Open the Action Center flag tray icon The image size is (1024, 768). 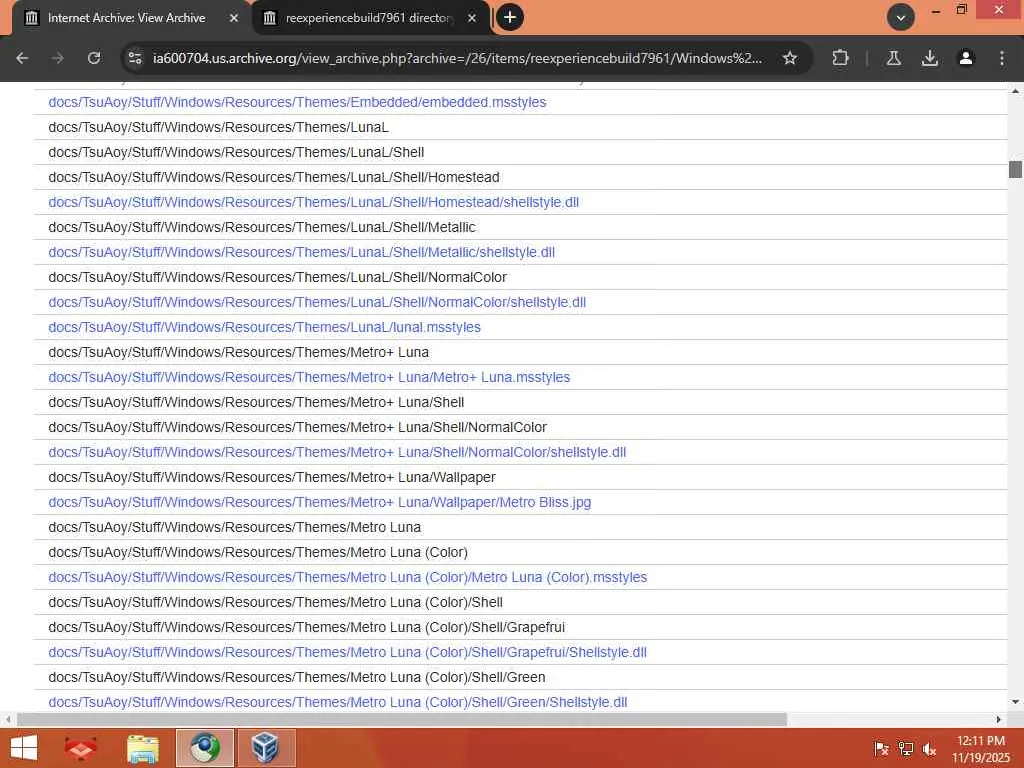[x=881, y=749]
